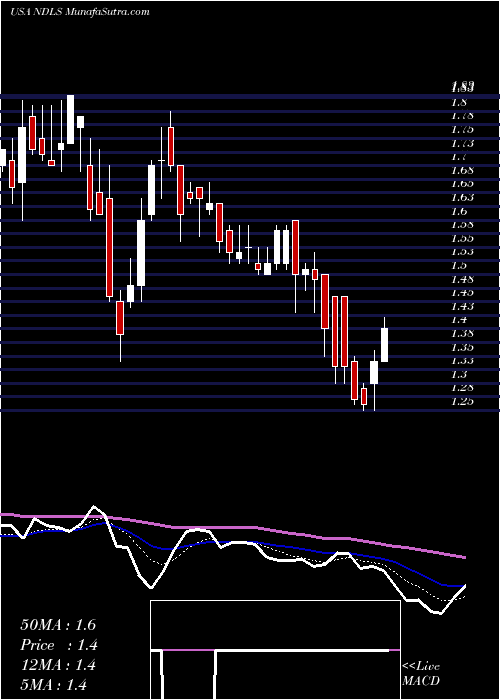Click the <<Live label
500x700 pixels.
421,667
